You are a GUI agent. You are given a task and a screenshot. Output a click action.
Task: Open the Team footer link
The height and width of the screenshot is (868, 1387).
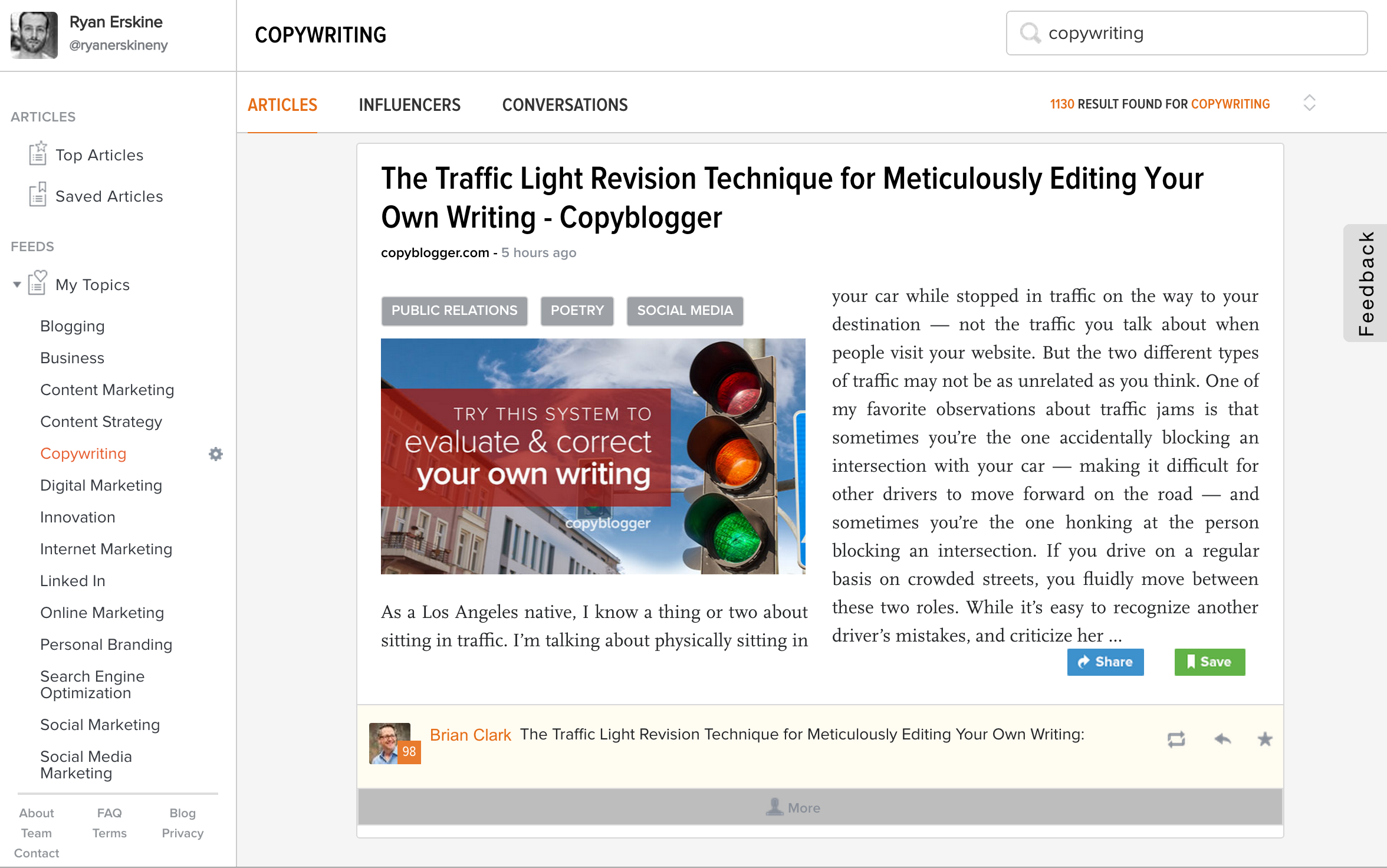click(37, 833)
